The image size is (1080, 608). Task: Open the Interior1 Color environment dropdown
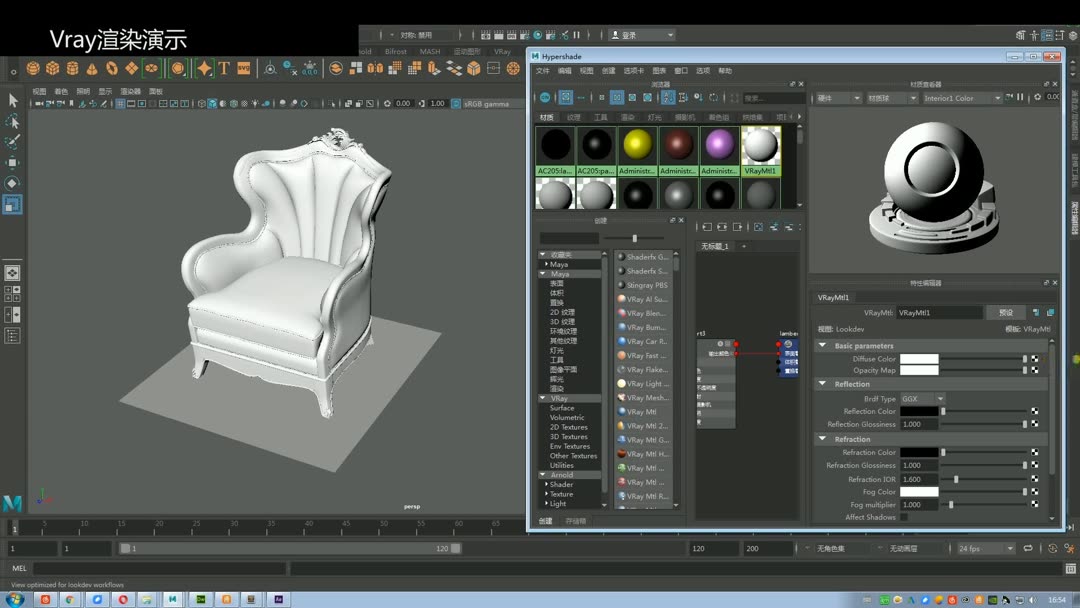(x=960, y=98)
